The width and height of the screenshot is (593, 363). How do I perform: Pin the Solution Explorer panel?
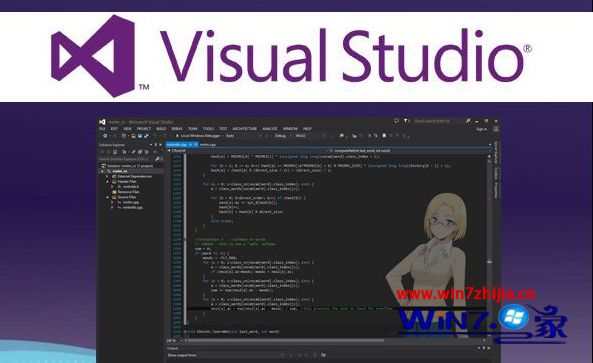[156, 145]
